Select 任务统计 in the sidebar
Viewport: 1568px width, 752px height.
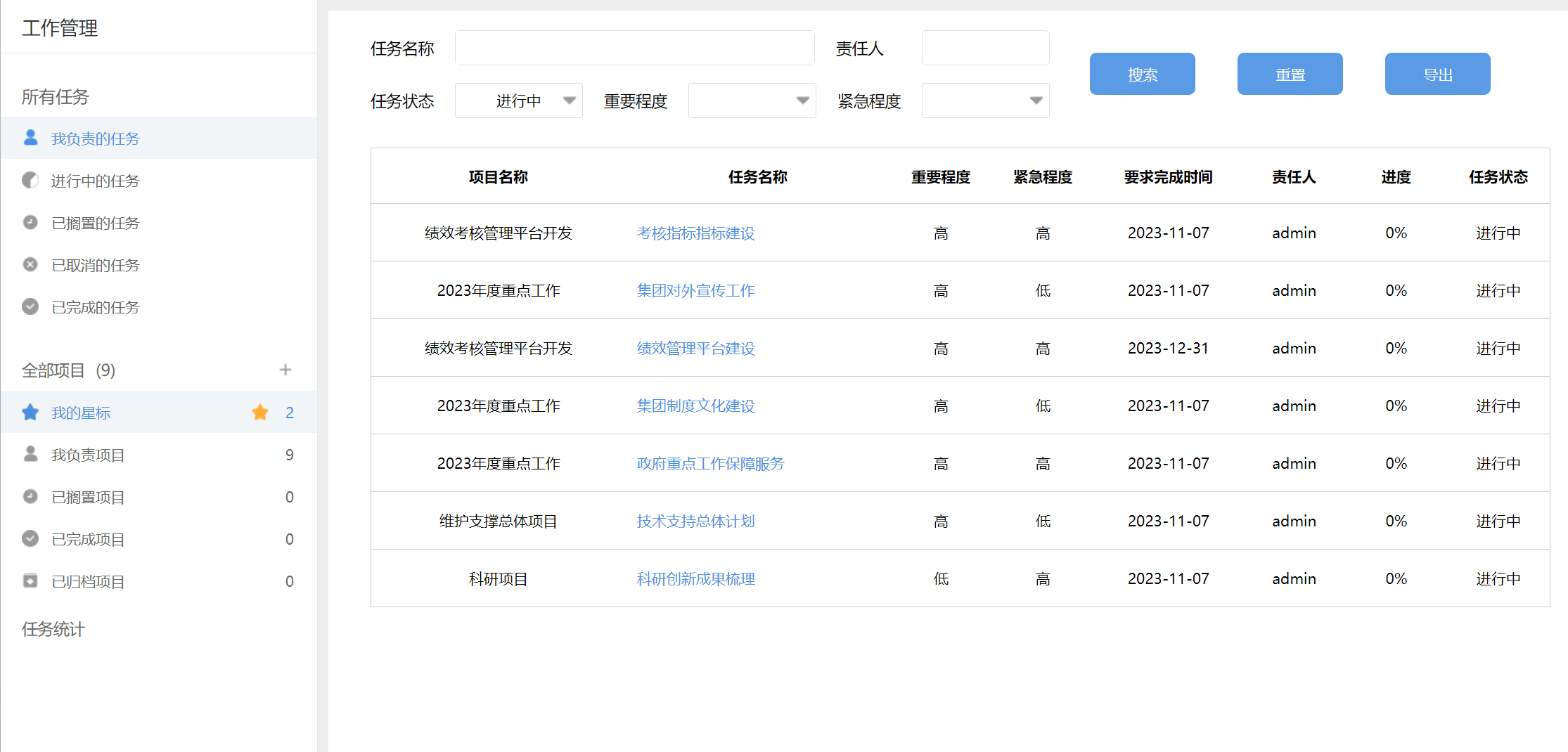coord(53,629)
